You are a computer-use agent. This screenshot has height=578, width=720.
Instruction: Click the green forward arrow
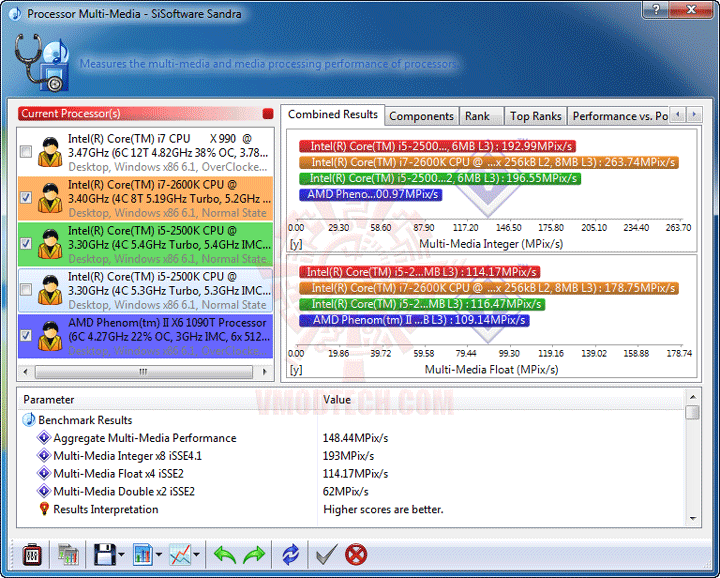[x=254, y=555]
